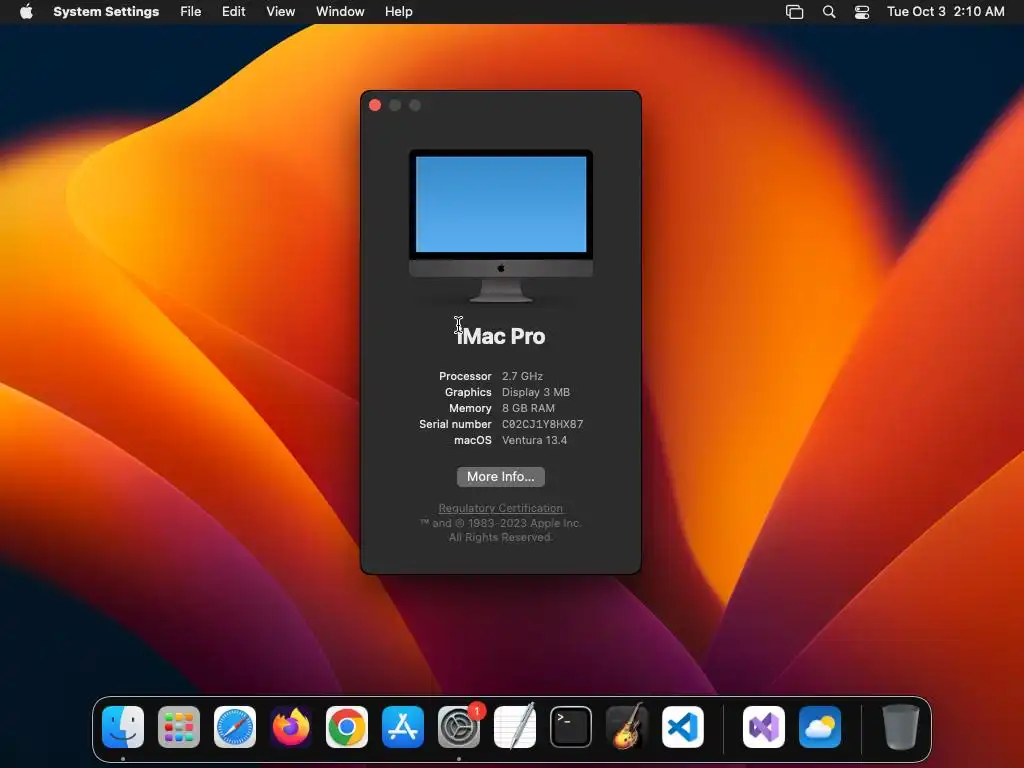Open the Apple menu
This screenshot has width=1024, height=768.
(x=26, y=11)
